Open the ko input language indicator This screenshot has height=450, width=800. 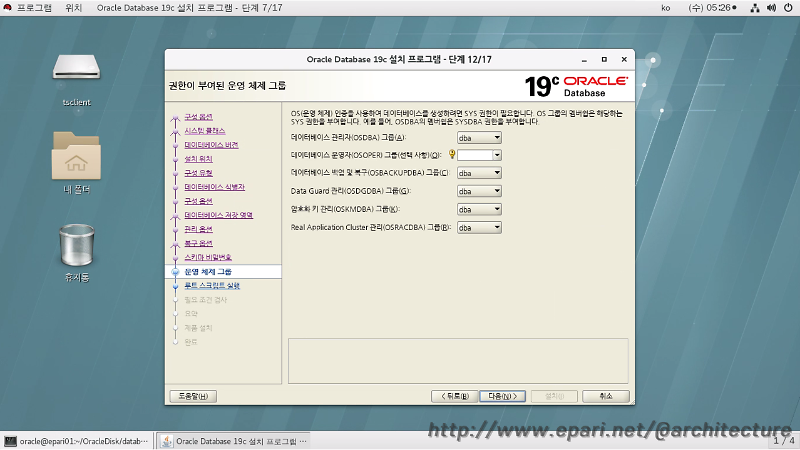click(666, 8)
